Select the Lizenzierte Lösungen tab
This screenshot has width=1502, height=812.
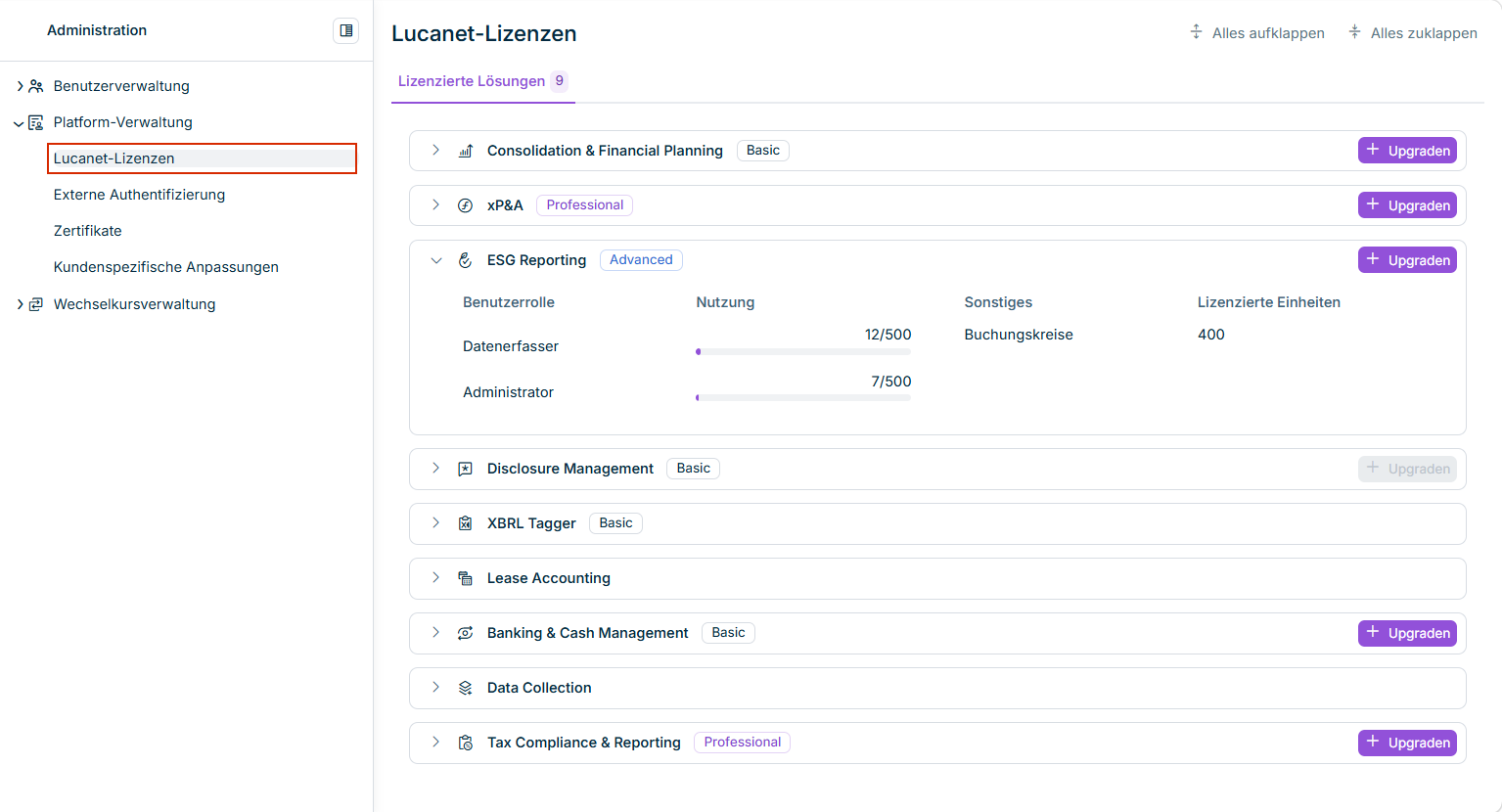click(x=482, y=81)
